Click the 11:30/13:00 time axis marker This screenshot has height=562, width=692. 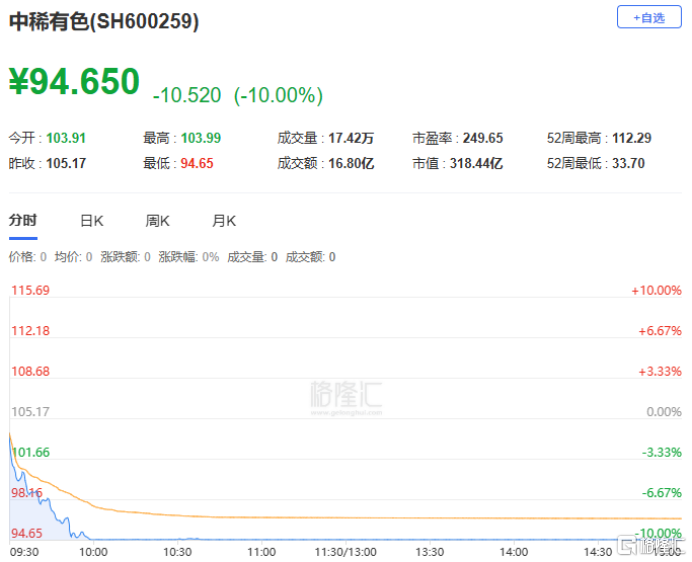(345, 551)
